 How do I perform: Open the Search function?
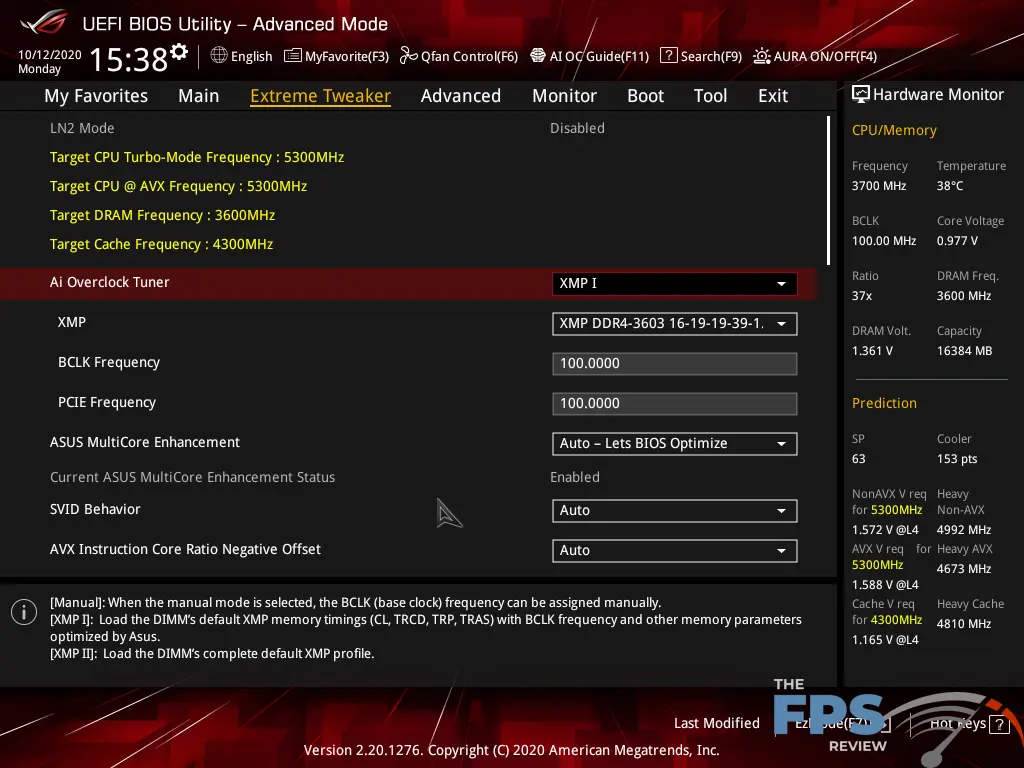click(x=700, y=56)
